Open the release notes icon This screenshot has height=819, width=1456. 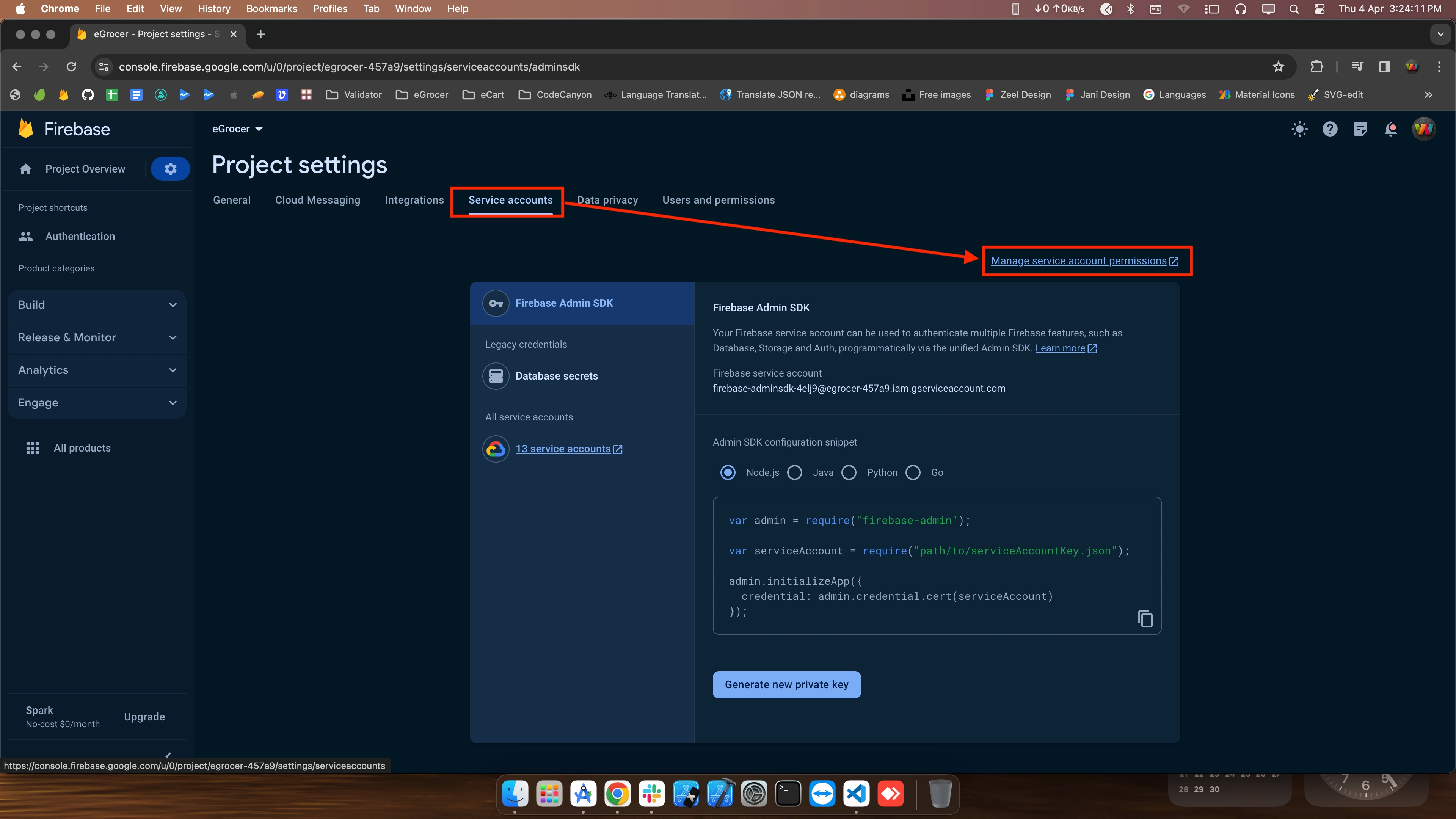click(x=1360, y=129)
